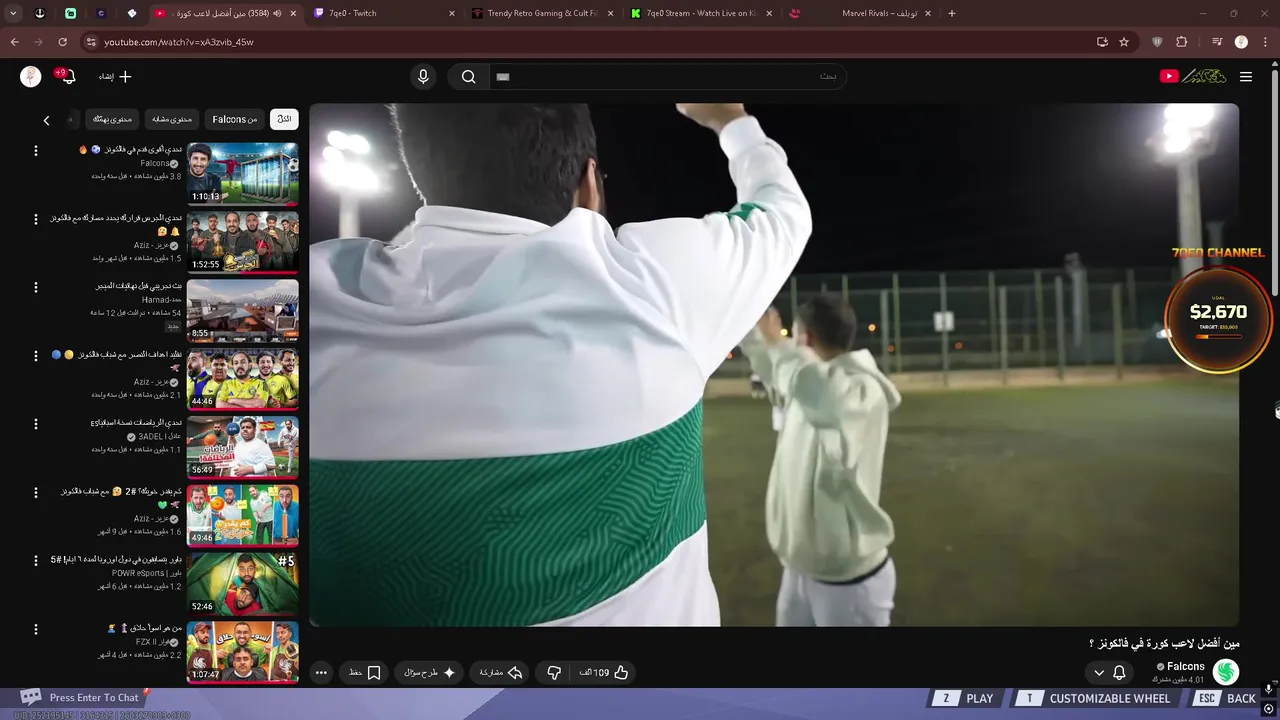The height and width of the screenshot is (720, 1280).
Task: Open site info icon beside URL
Action: click(91, 42)
